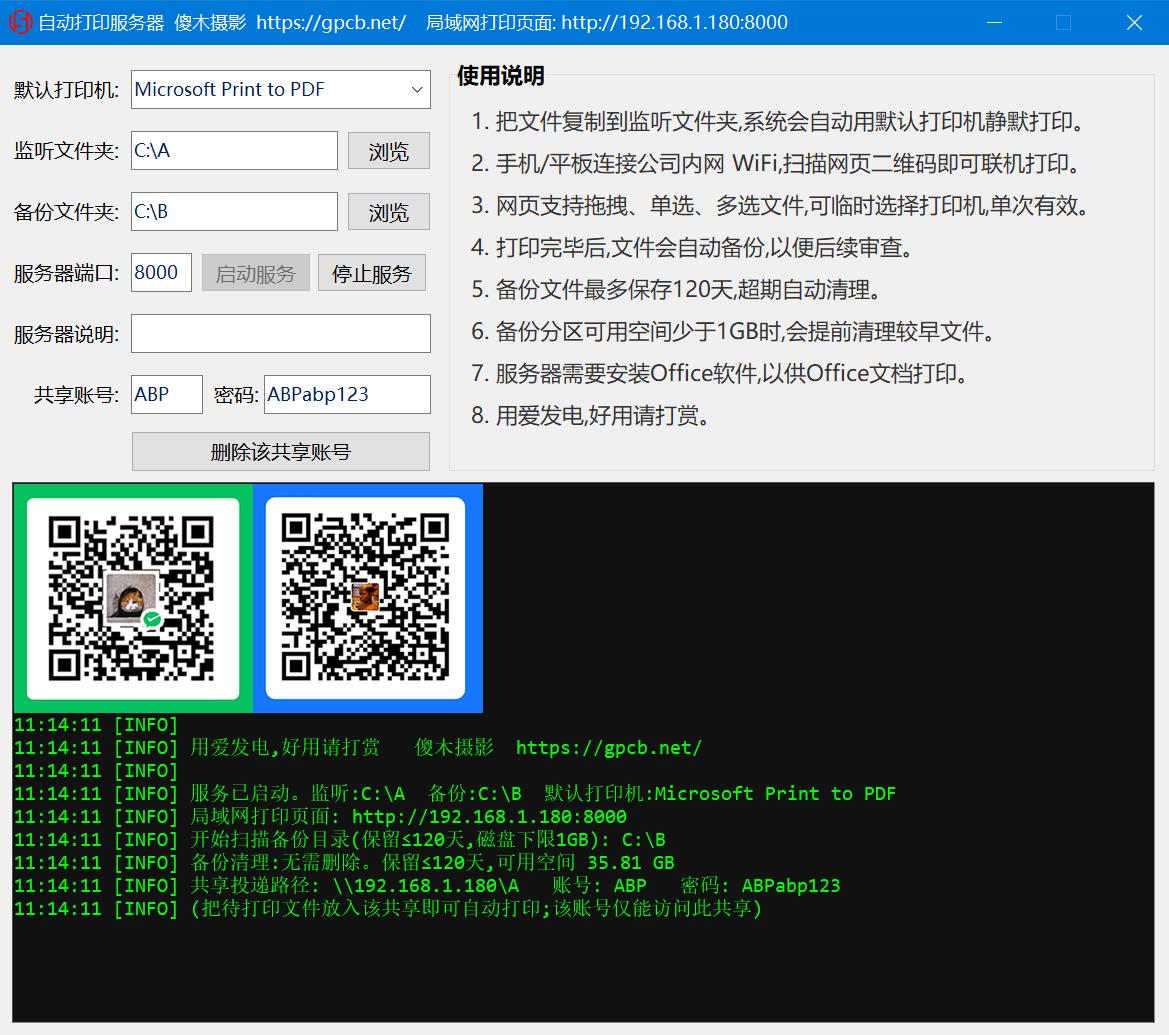Focus the 备份文件夹 path field
Image resolution: width=1169 pixels, height=1035 pixels.
[234, 212]
